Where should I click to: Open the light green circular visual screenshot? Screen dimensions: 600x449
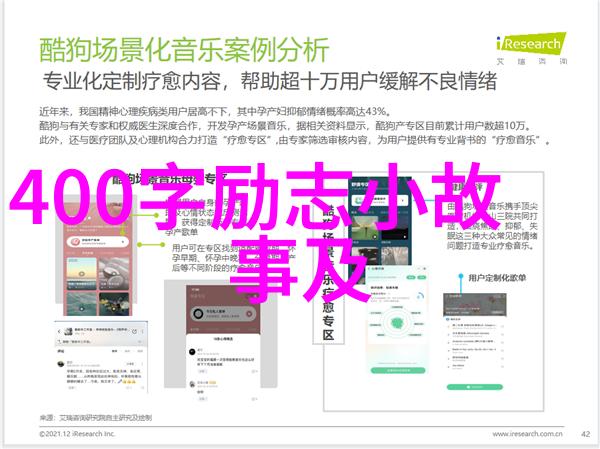point(397,320)
